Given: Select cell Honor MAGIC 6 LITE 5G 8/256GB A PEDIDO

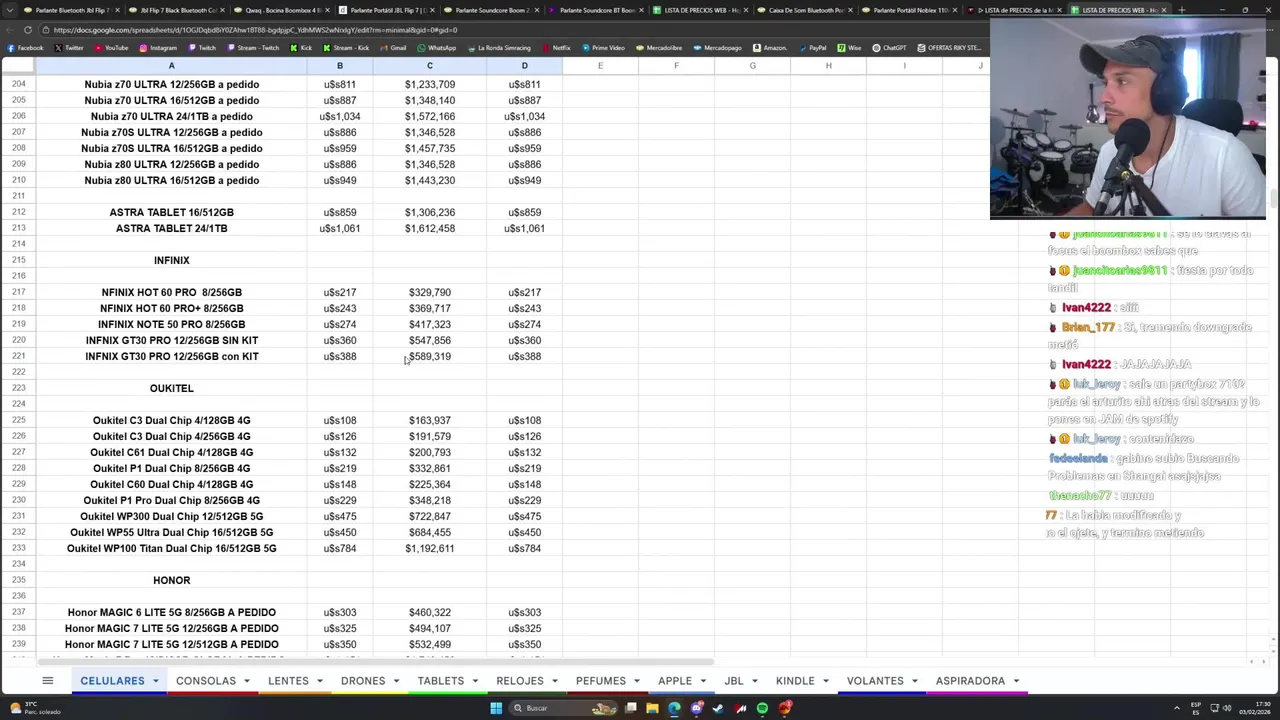Looking at the screenshot, I should (171, 612).
